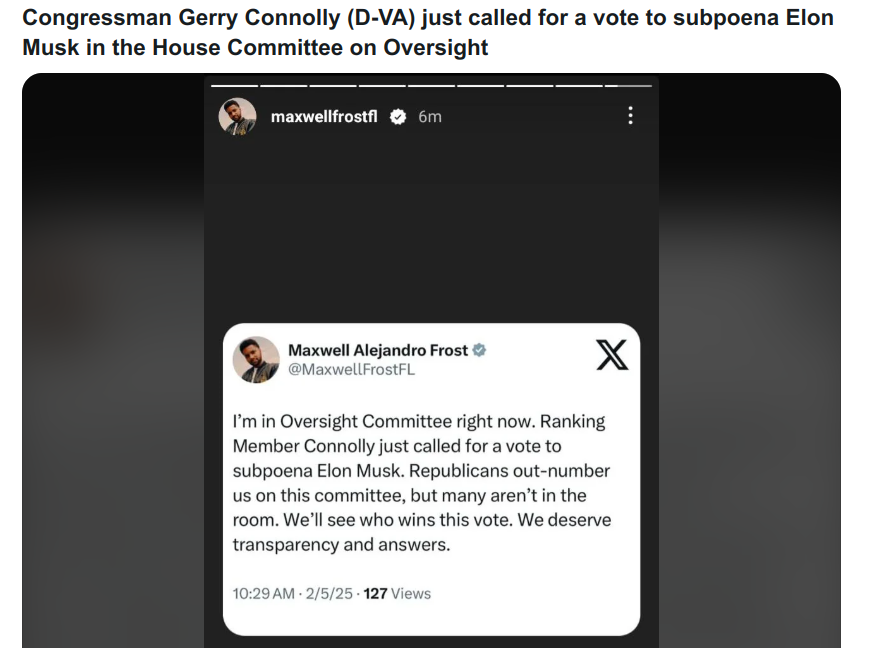Click the tweet timestamp 10:29 AM
The image size is (872, 648).
pyautogui.click(x=264, y=593)
